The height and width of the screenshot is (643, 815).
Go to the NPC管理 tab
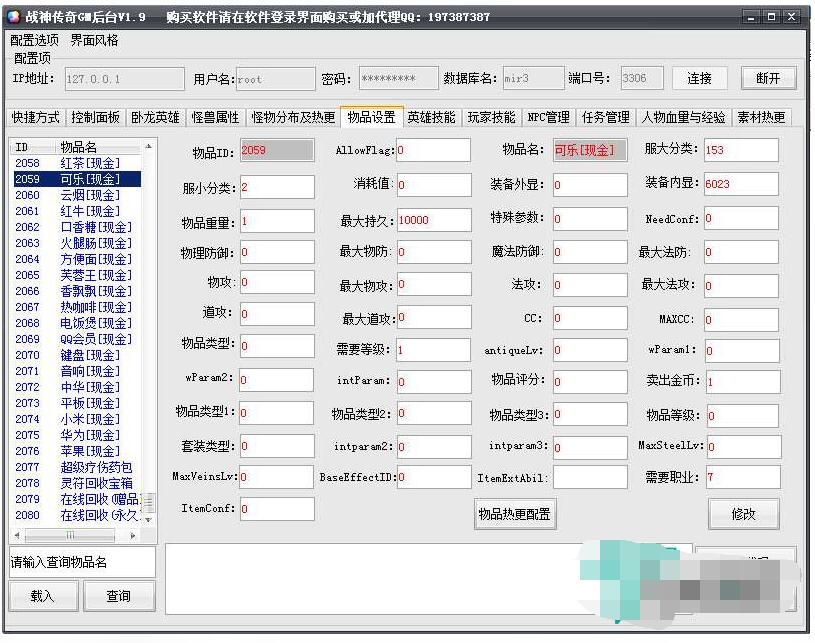[548, 117]
